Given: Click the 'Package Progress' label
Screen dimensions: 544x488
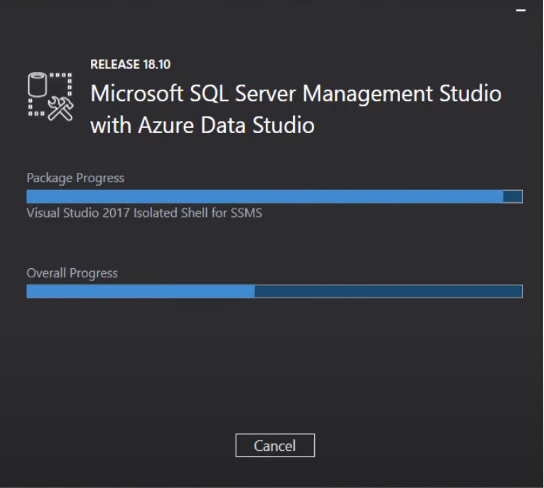Looking at the screenshot, I should pyautogui.click(x=75, y=178).
